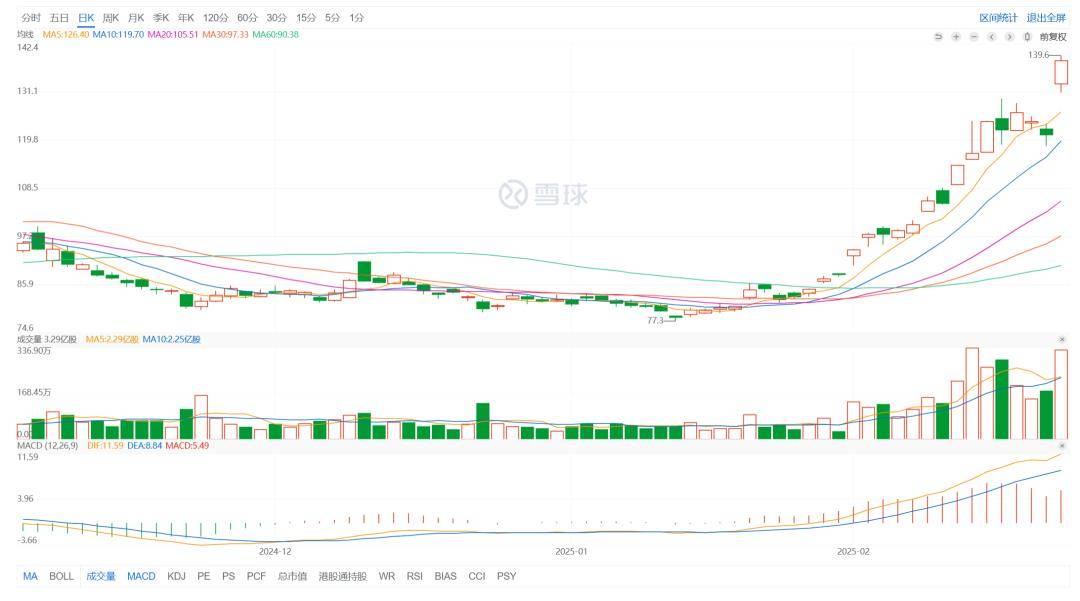Click the reset/undo chart view icon

point(937,36)
